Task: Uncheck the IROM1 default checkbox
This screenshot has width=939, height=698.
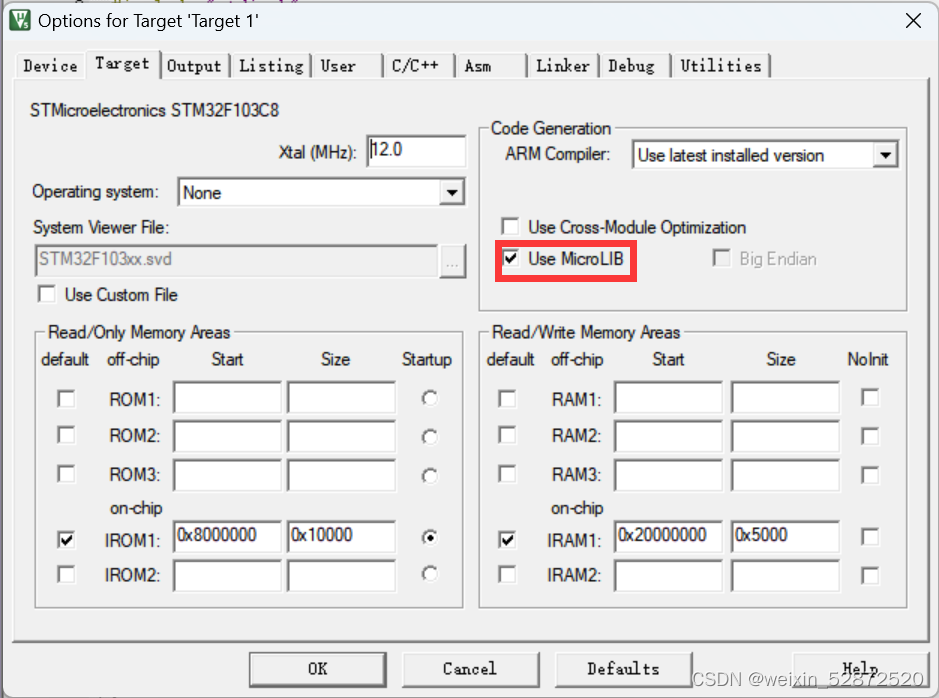Action: [x=66, y=539]
